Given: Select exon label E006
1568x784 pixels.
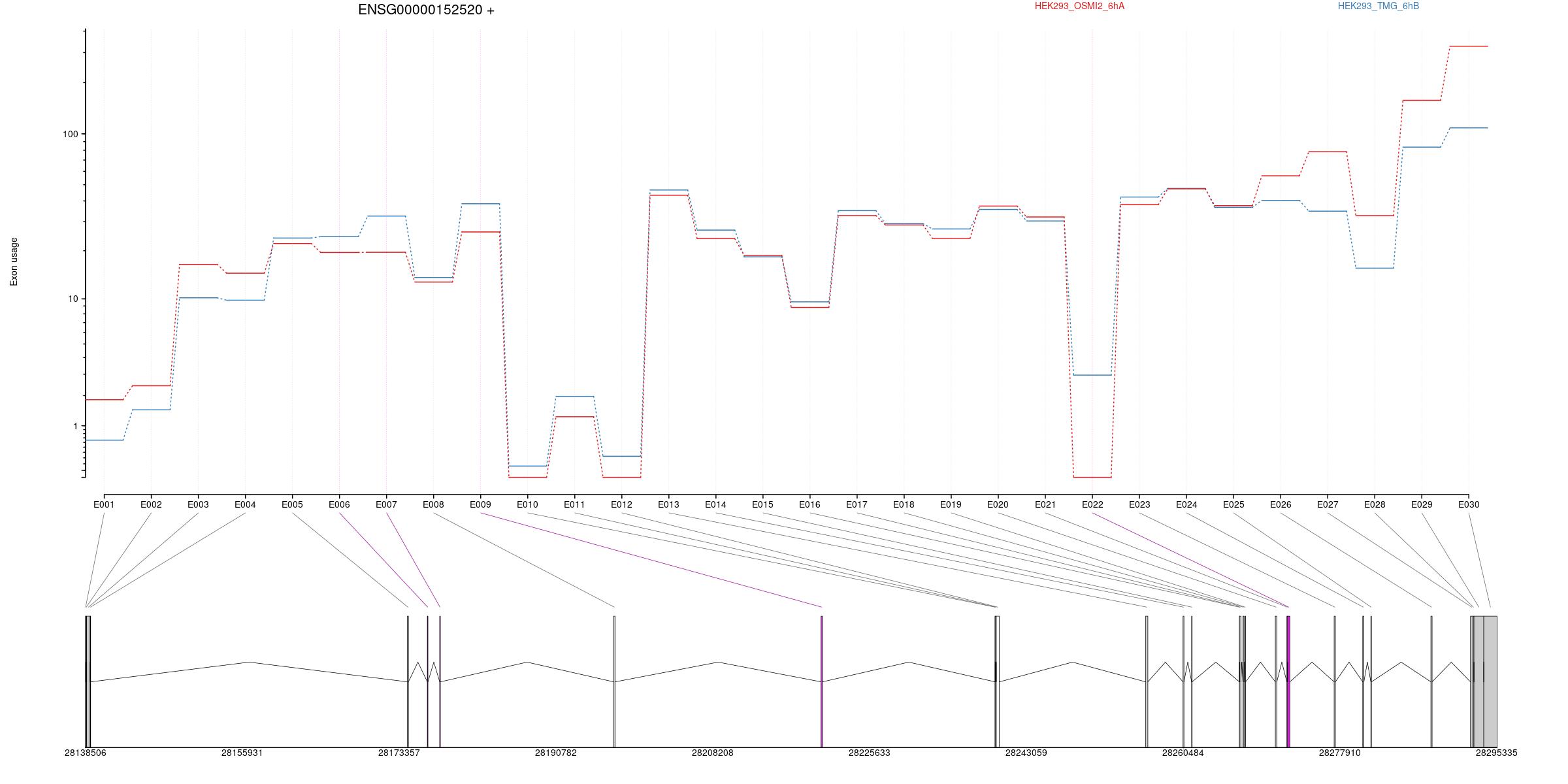Looking at the screenshot, I should tap(339, 504).
